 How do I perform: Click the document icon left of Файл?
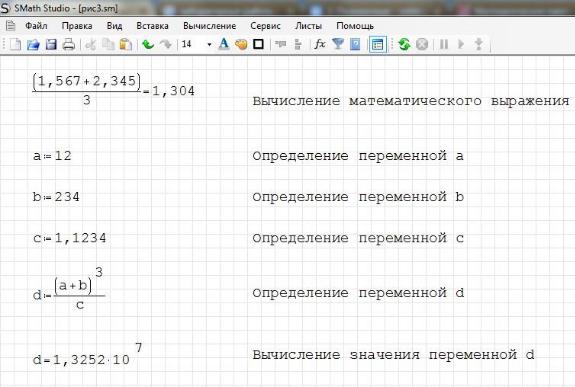tap(11, 26)
